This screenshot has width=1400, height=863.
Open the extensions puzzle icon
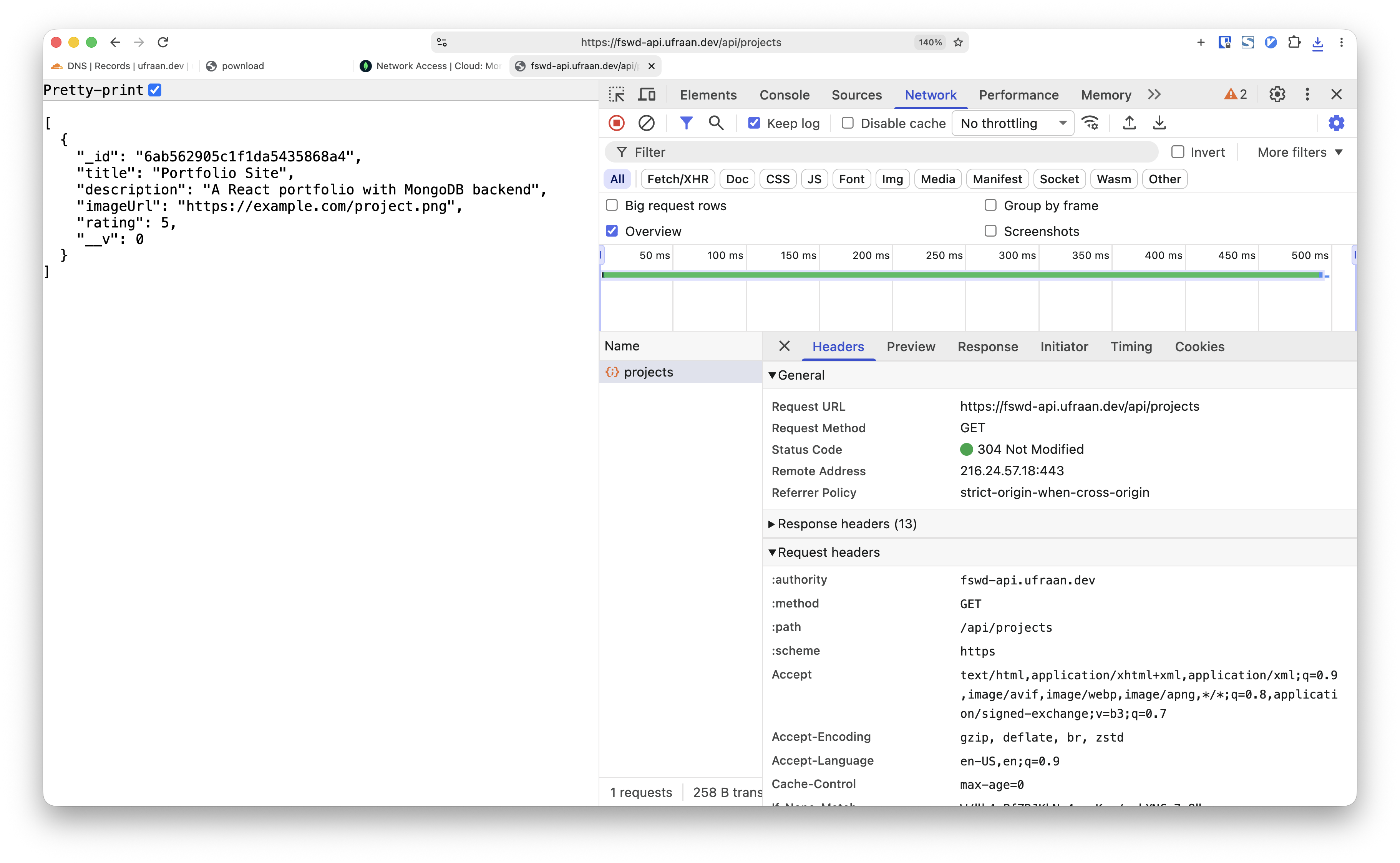(x=1294, y=42)
